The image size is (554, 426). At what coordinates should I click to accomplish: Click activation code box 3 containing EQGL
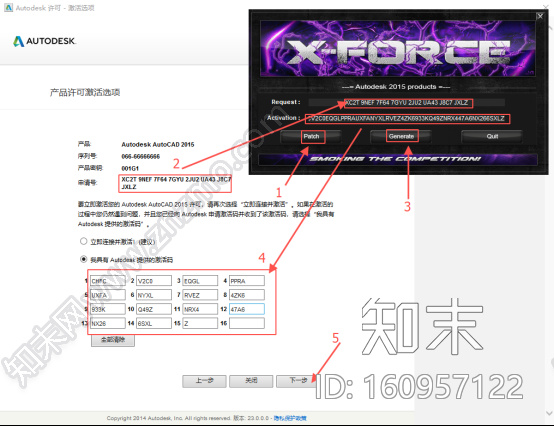200,281
